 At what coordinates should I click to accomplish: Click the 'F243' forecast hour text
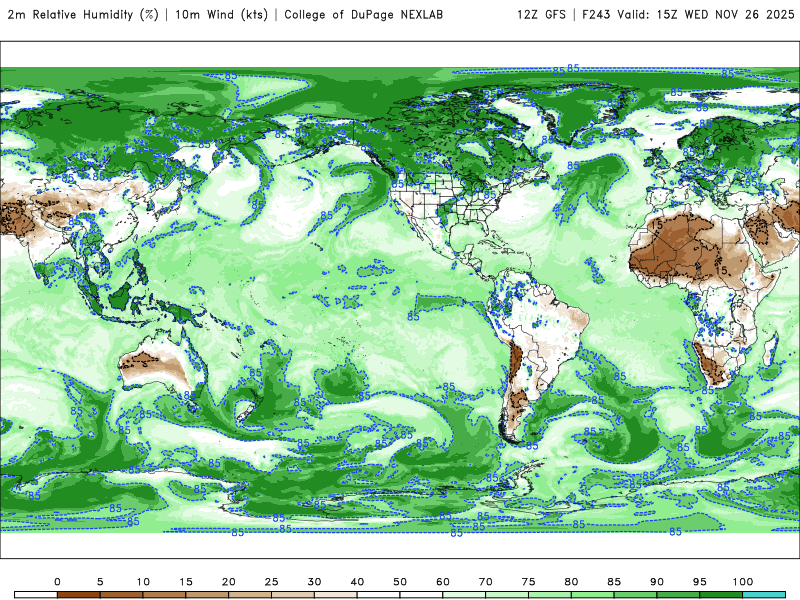click(596, 15)
